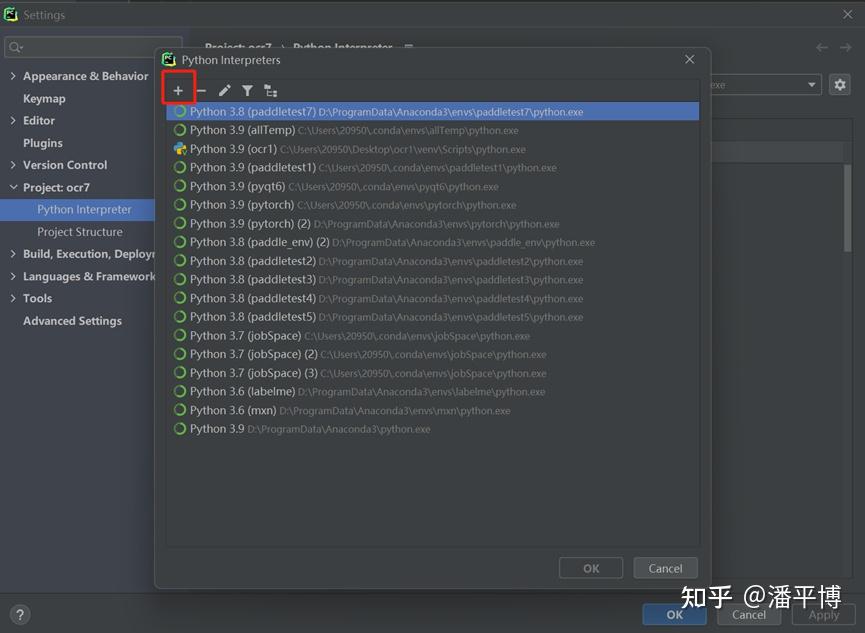Focus the Settings search field
Image resolution: width=865 pixels, height=633 pixels.
coord(93,47)
